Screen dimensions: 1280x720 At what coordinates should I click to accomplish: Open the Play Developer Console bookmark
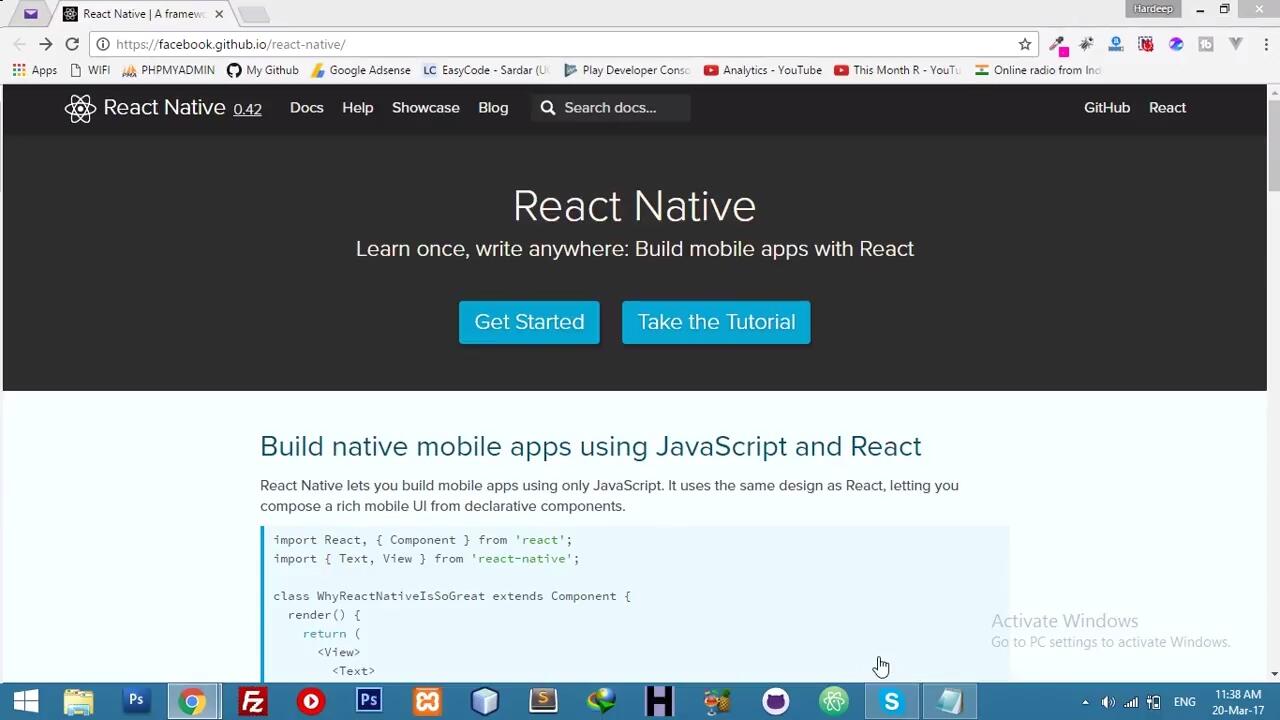[x=627, y=70]
